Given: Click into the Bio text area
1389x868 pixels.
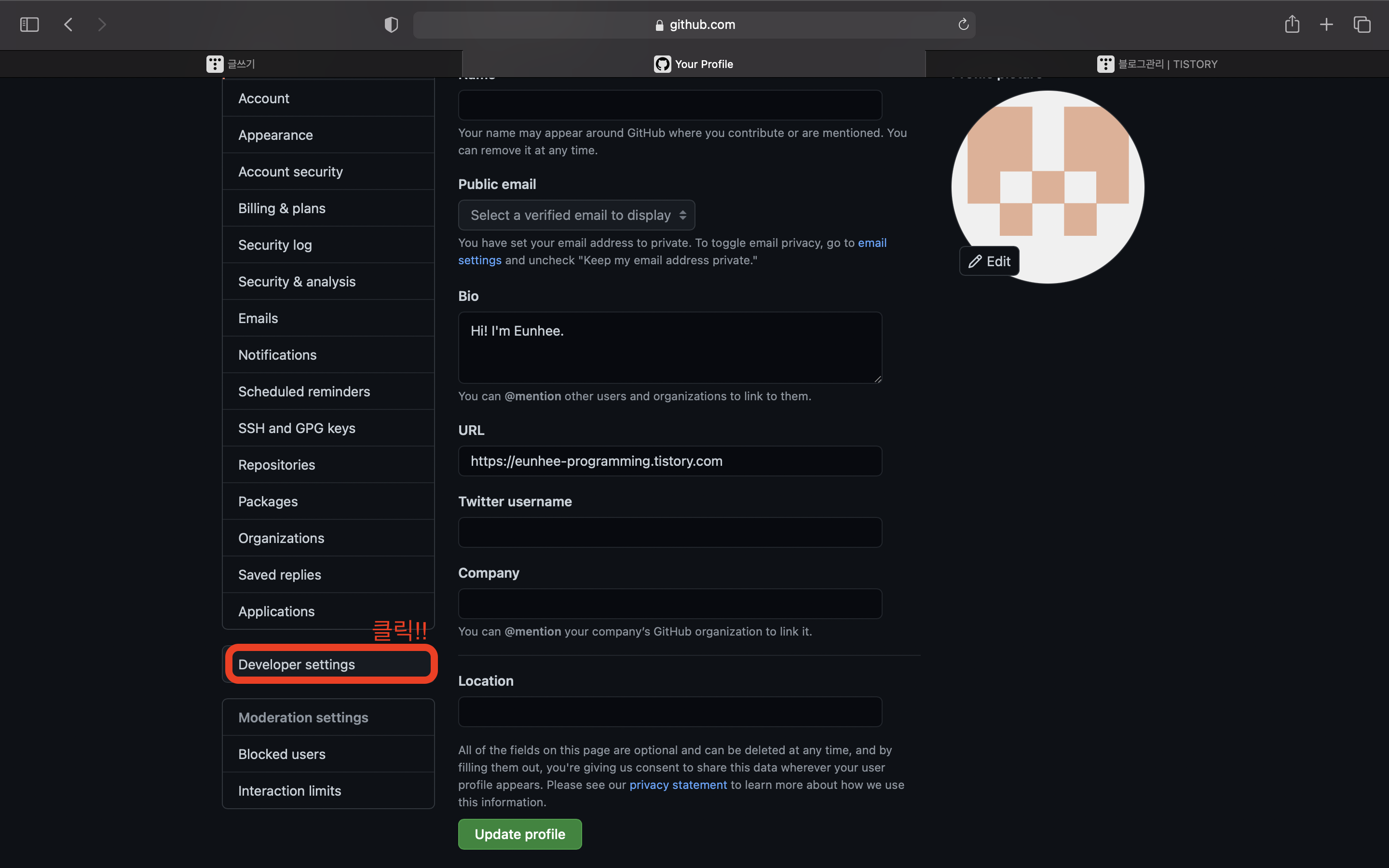Looking at the screenshot, I should (670, 348).
